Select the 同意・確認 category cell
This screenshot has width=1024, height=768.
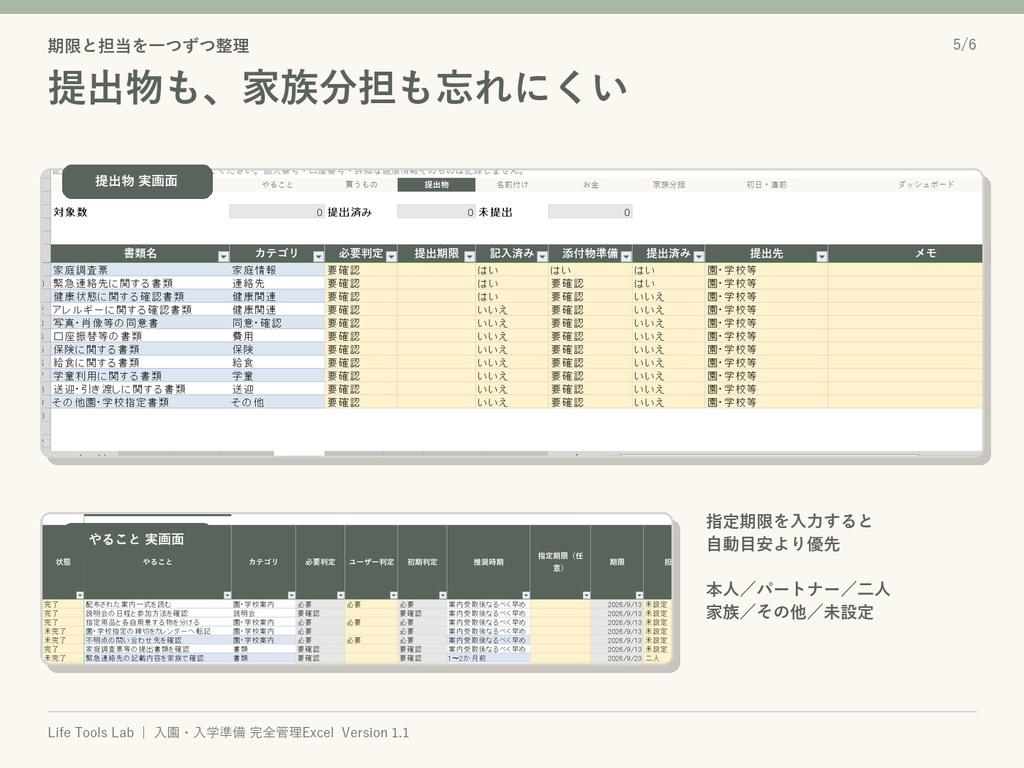coord(277,323)
